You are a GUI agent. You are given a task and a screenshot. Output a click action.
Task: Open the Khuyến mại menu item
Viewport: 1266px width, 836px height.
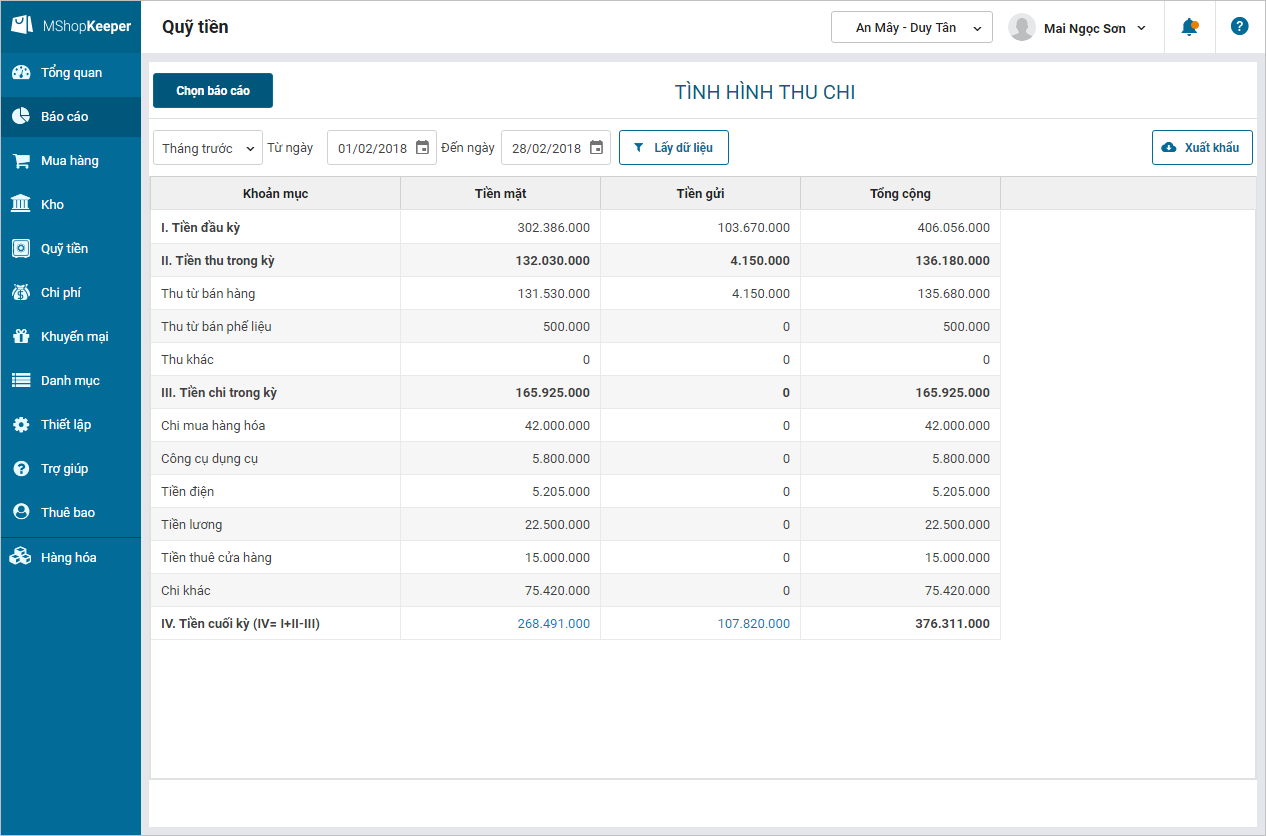(x=70, y=337)
